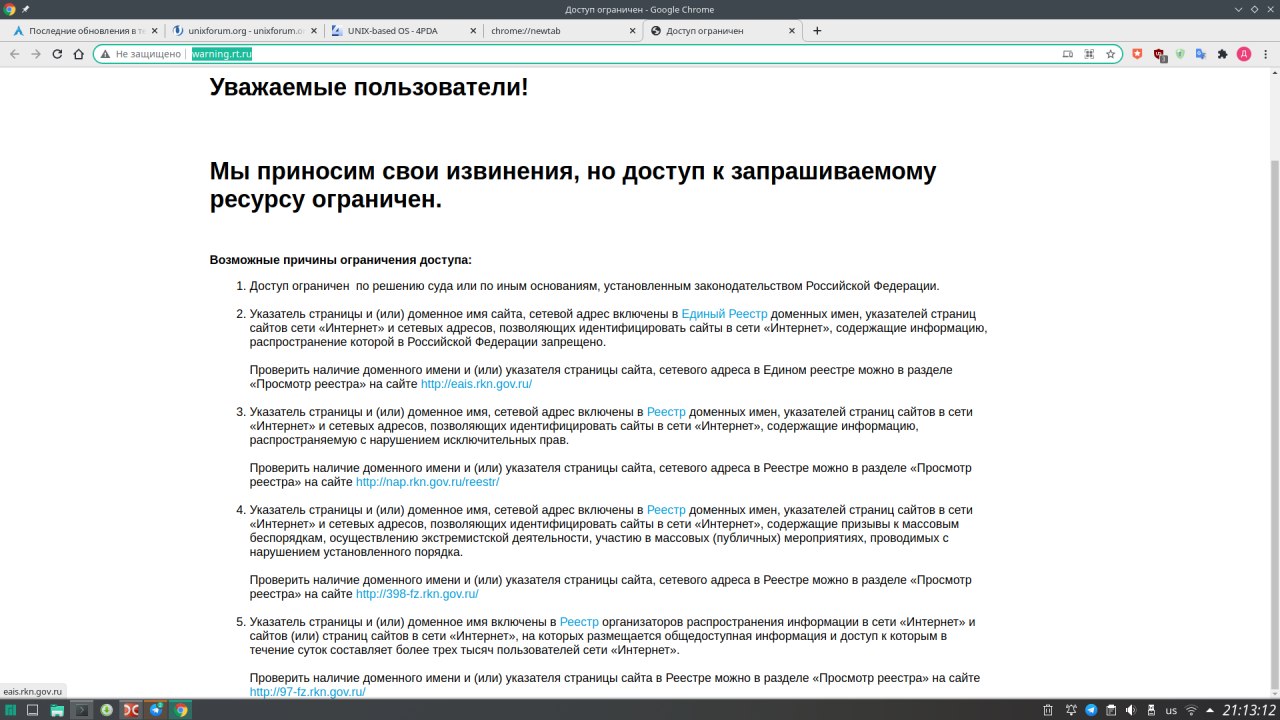Open the green download arrow app
The height and width of the screenshot is (720, 1280).
(107, 710)
